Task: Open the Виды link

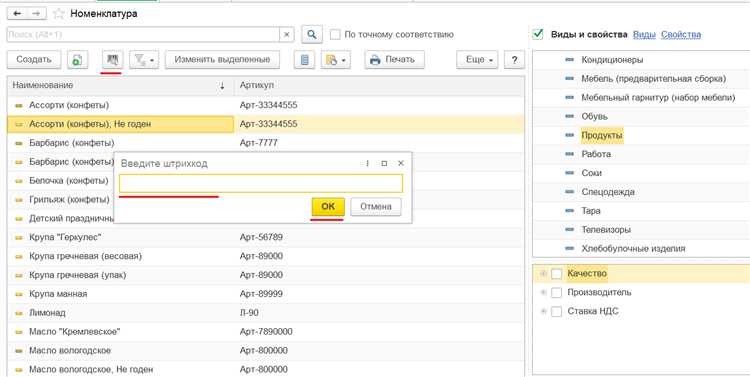Action: 644,34
